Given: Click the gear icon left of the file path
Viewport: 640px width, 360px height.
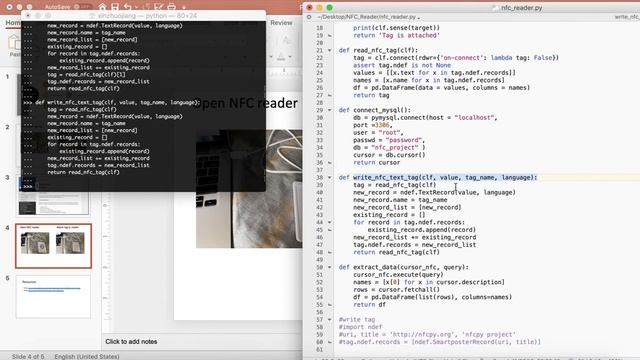Looking at the screenshot, I should [309, 17].
